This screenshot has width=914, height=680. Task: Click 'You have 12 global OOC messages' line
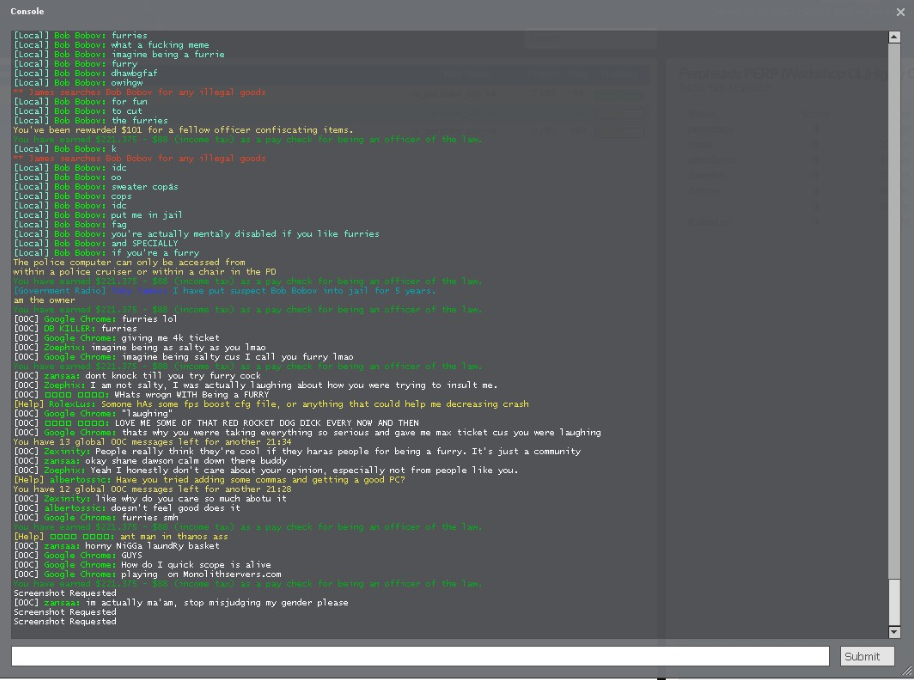coord(152,489)
